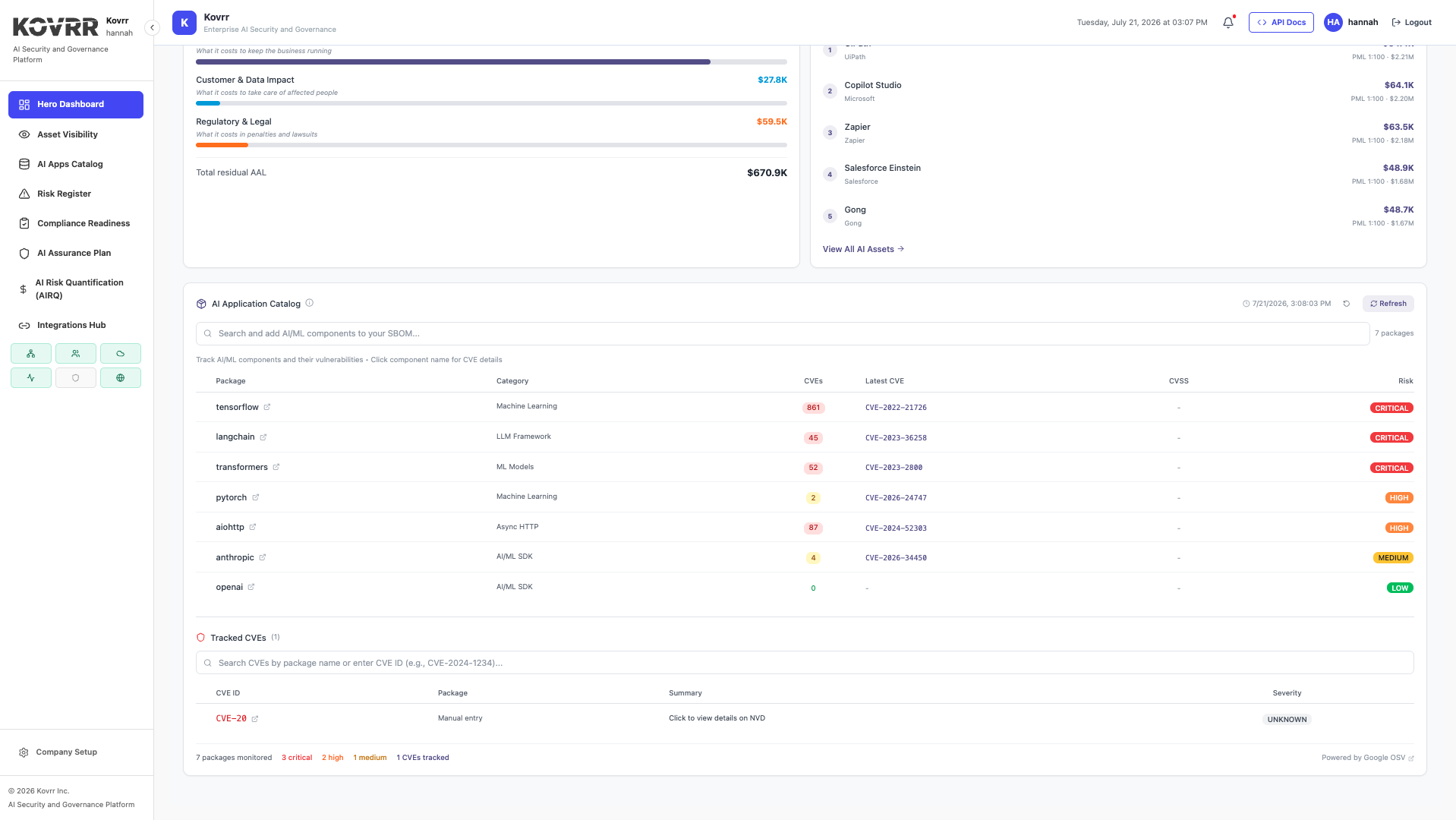Open aiohttp external link icon
1456x820 pixels.
[253, 527]
